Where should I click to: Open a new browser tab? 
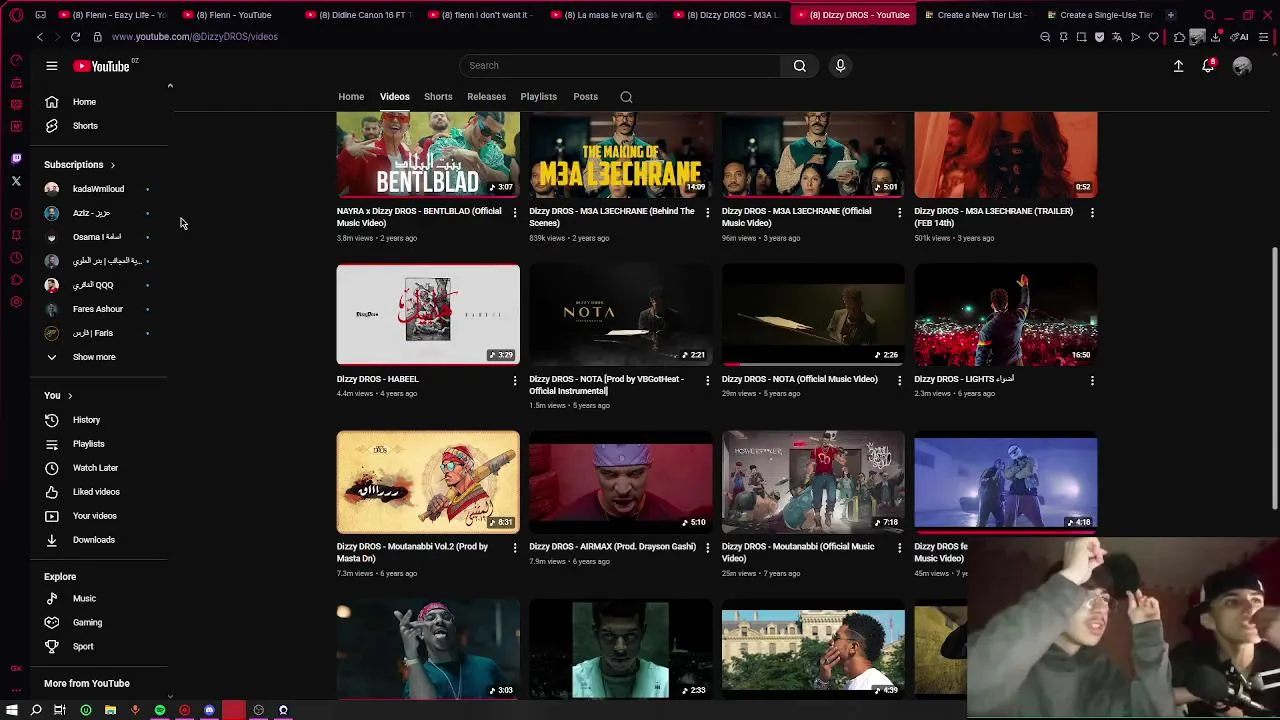click(x=1170, y=15)
